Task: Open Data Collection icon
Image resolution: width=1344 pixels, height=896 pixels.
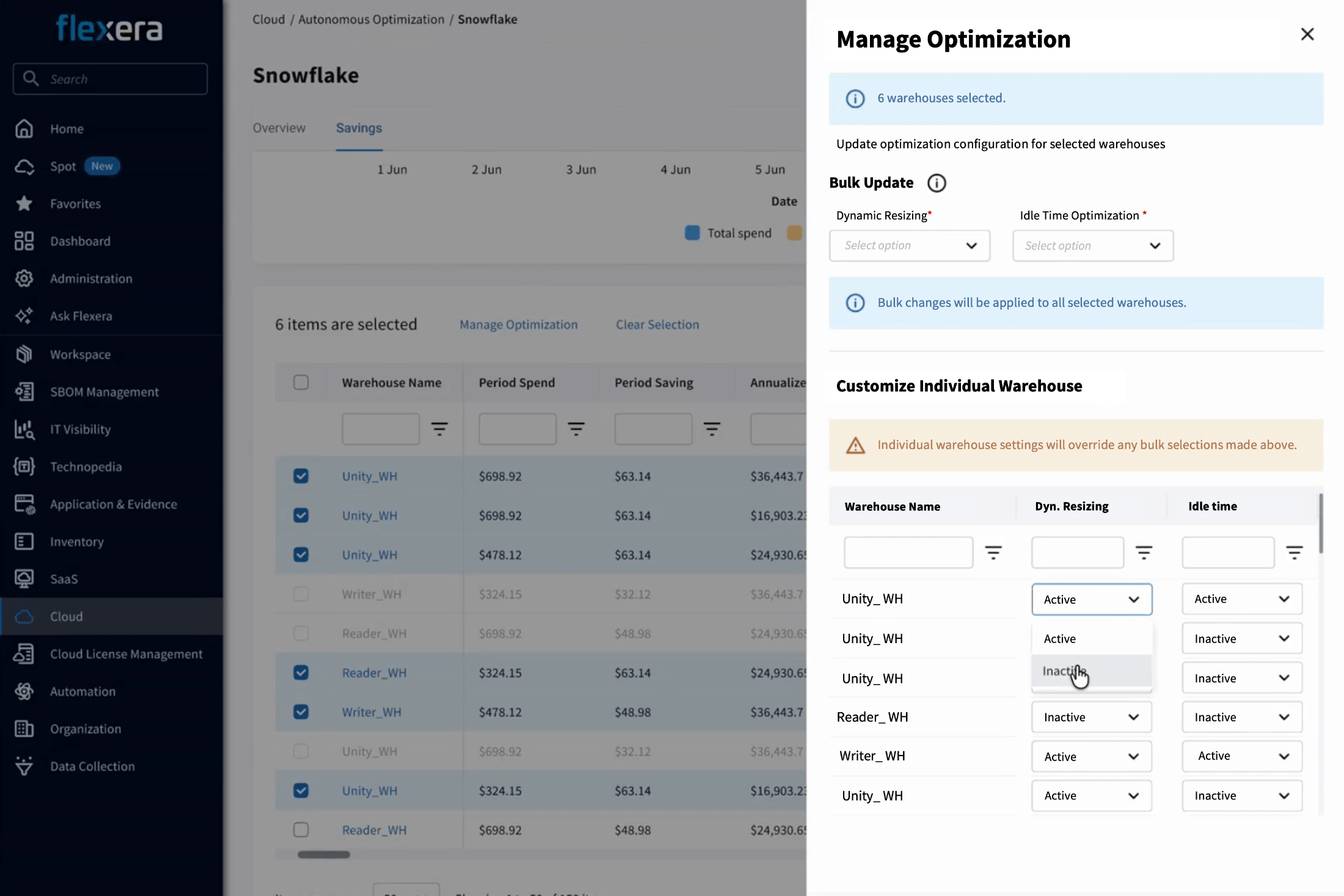Action: tap(24, 766)
